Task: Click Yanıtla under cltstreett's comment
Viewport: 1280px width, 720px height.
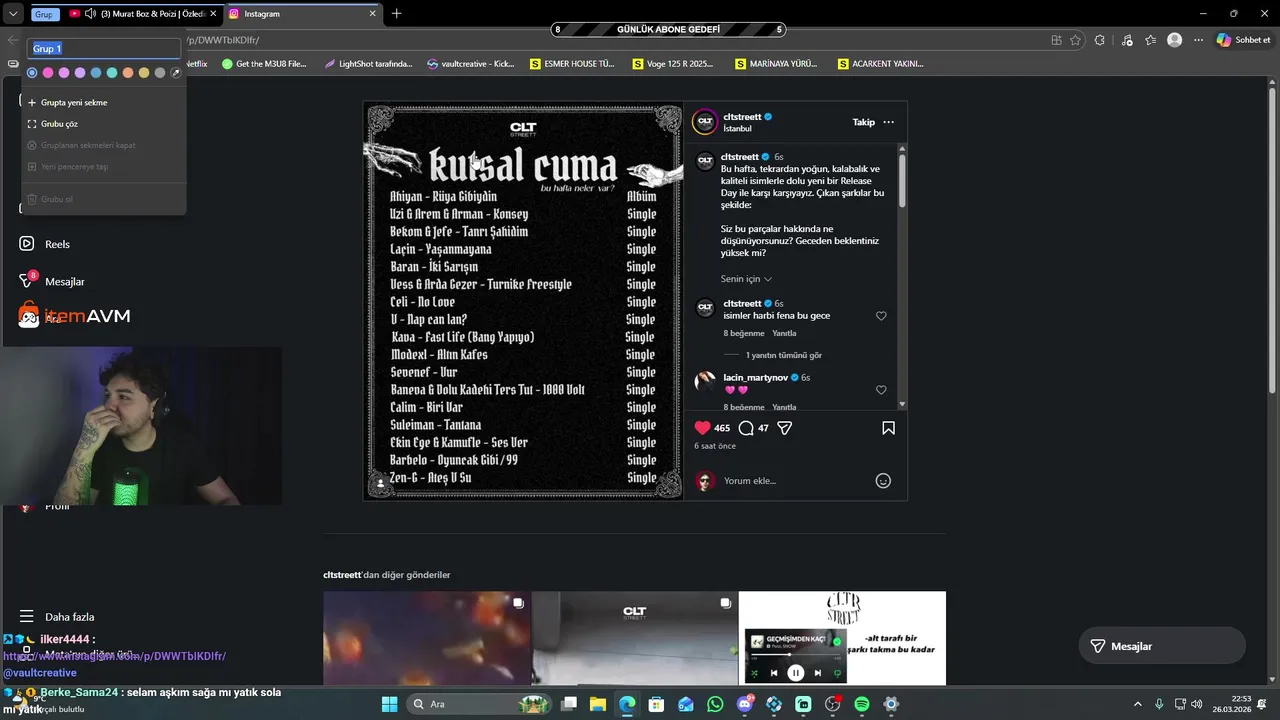Action: point(784,333)
